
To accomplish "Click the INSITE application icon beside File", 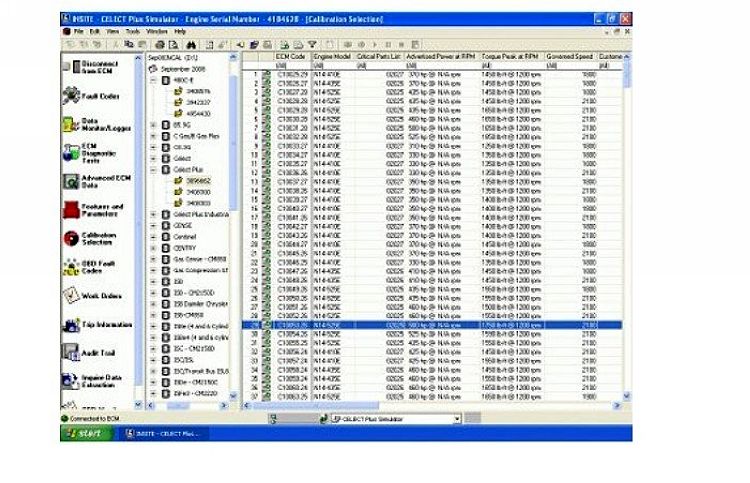I will 67,32.
